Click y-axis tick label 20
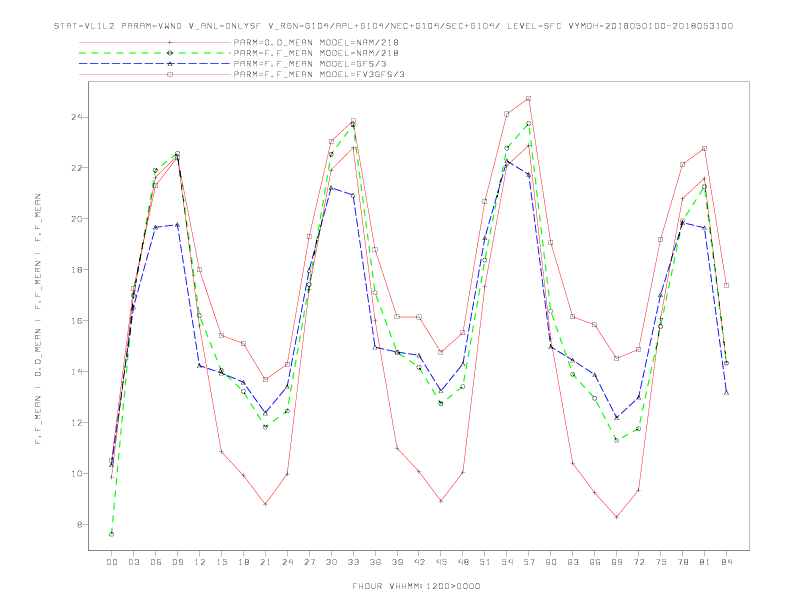The image size is (792, 612). pyautogui.click(x=77, y=219)
